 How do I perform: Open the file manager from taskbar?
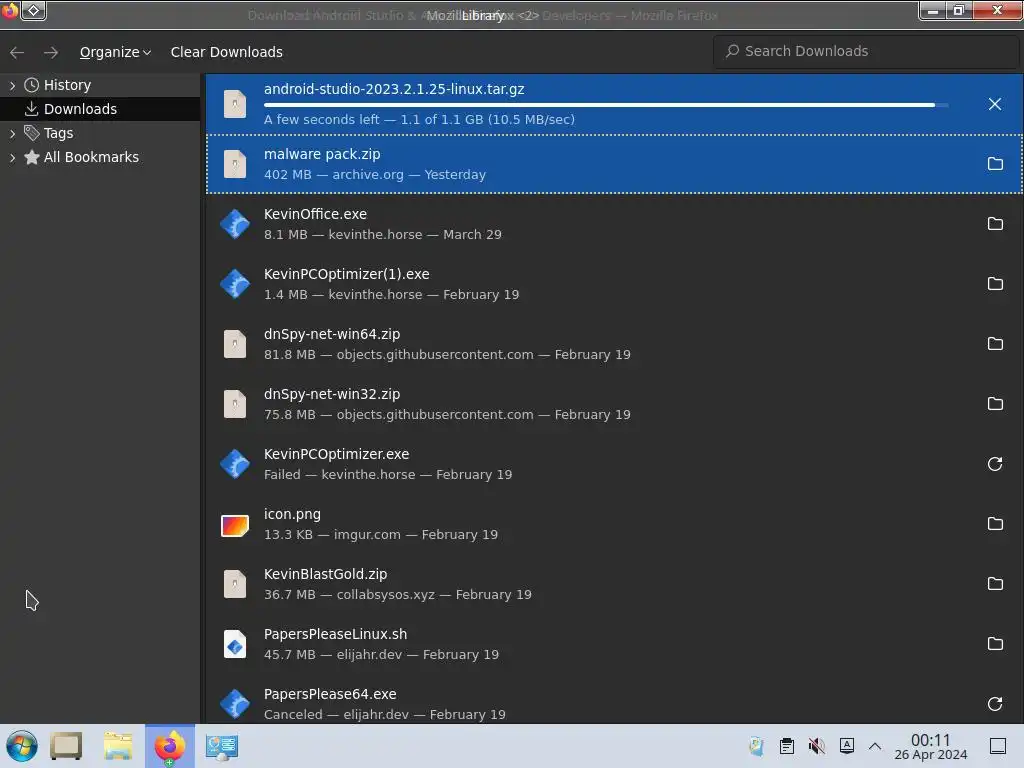[118, 746]
